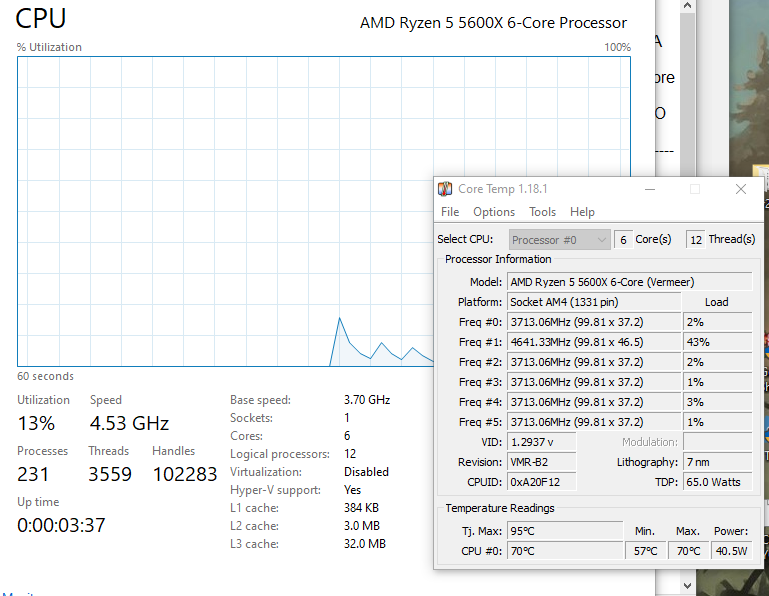
Task: Open the Help menu in Core Temp
Action: coord(582,212)
